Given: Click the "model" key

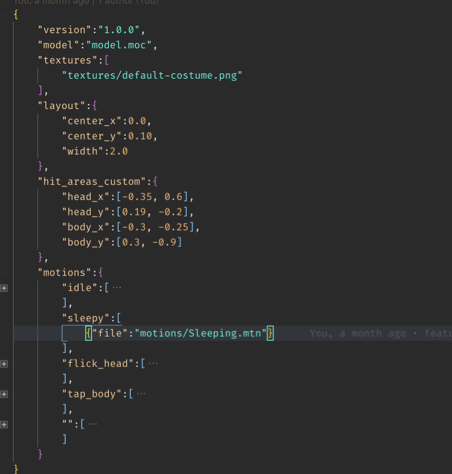Looking at the screenshot, I should pyautogui.click(x=59, y=45).
